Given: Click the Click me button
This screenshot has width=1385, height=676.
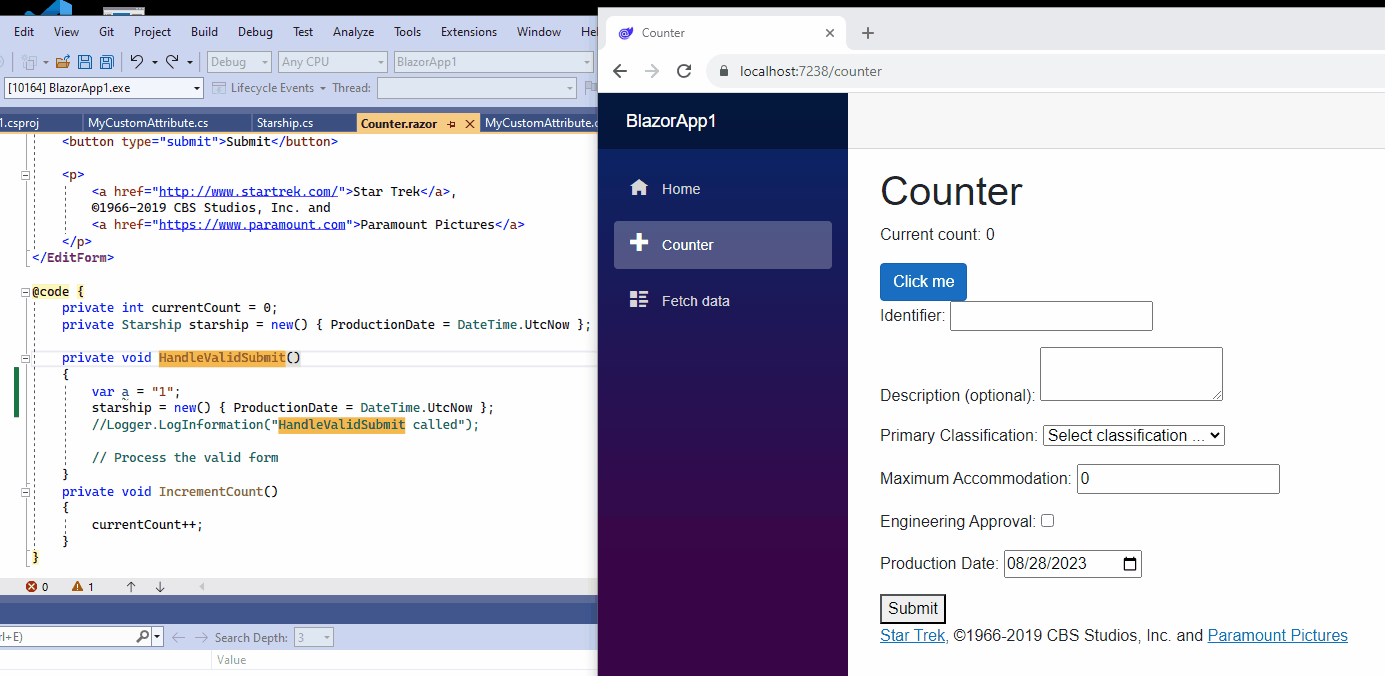Looking at the screenshot, I should pyautogui.click(x=923, y=282).
